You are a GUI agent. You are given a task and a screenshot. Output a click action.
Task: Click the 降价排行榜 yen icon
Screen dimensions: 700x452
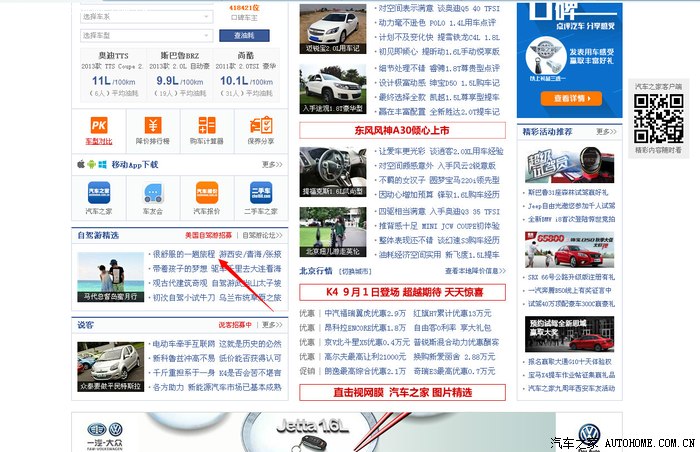[153, 126]
